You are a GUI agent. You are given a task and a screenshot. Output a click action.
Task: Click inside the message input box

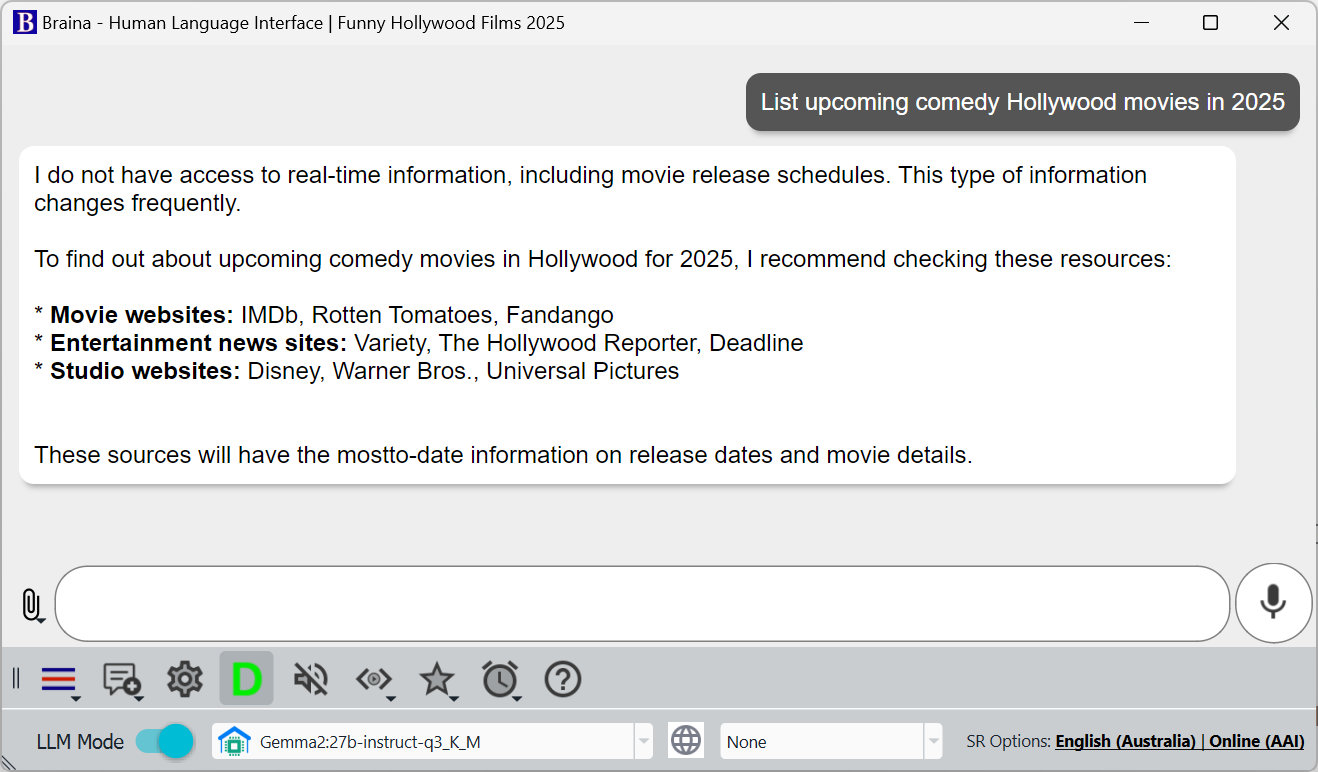click(x=642, y=604)
